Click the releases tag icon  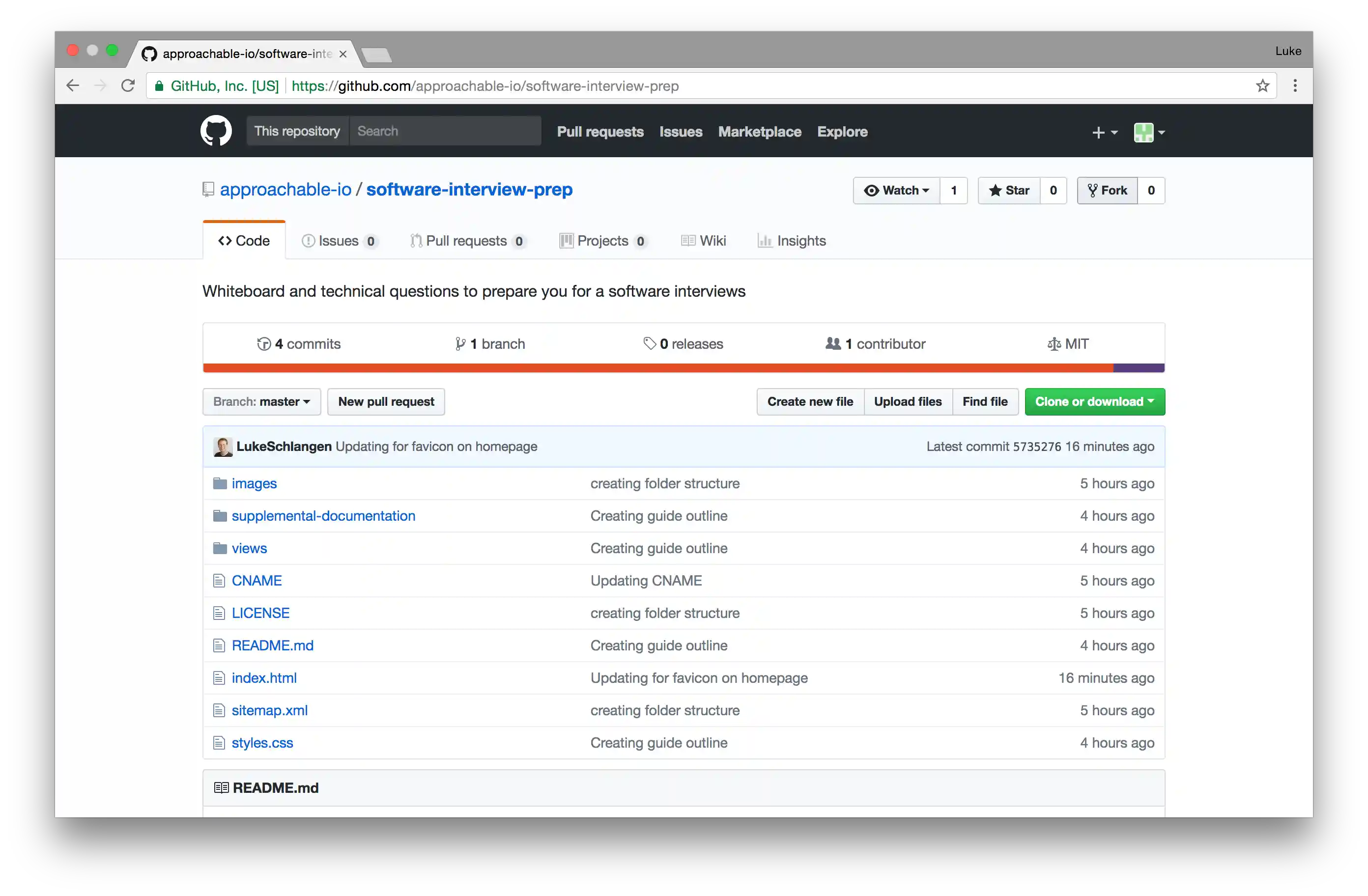tap(650, 343)
